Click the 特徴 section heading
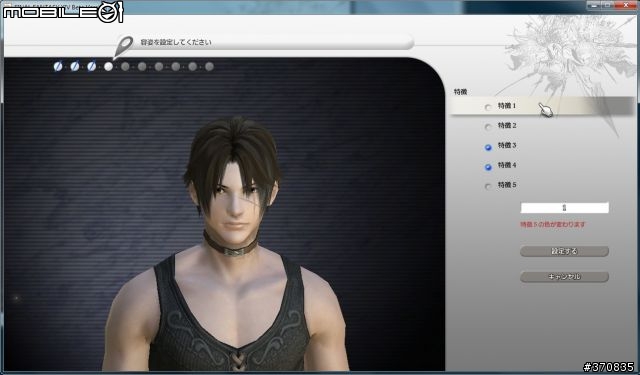Viewport: 640px width, 375px height. coord(460,92)
